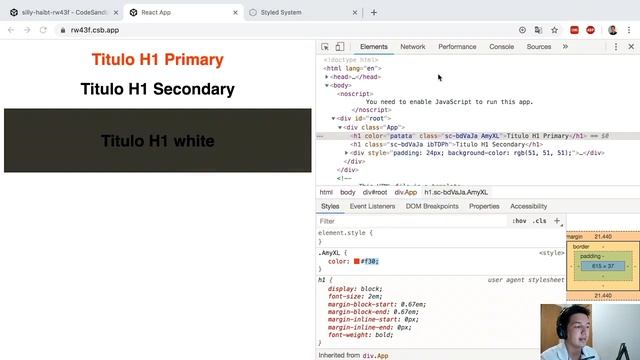Toggle the device toolbar icon

(340, 47)
